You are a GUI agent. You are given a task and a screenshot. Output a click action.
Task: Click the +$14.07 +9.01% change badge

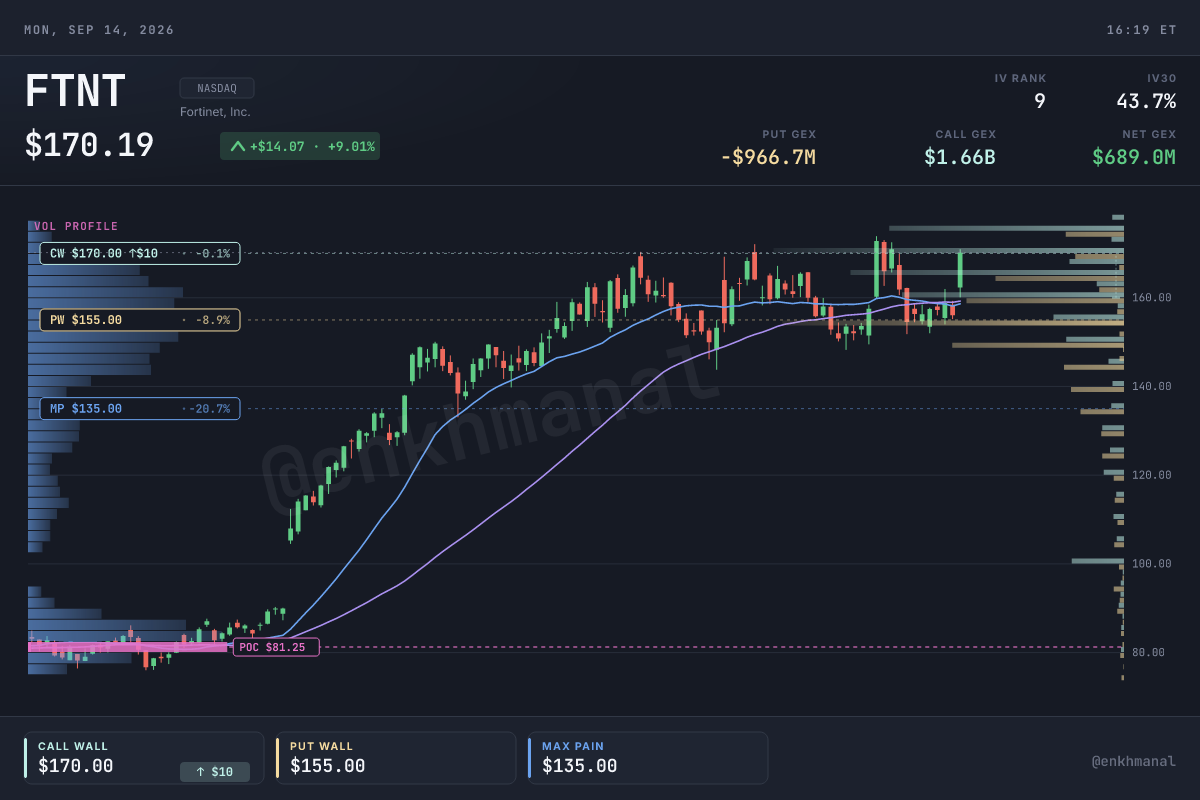click(300, 146)
